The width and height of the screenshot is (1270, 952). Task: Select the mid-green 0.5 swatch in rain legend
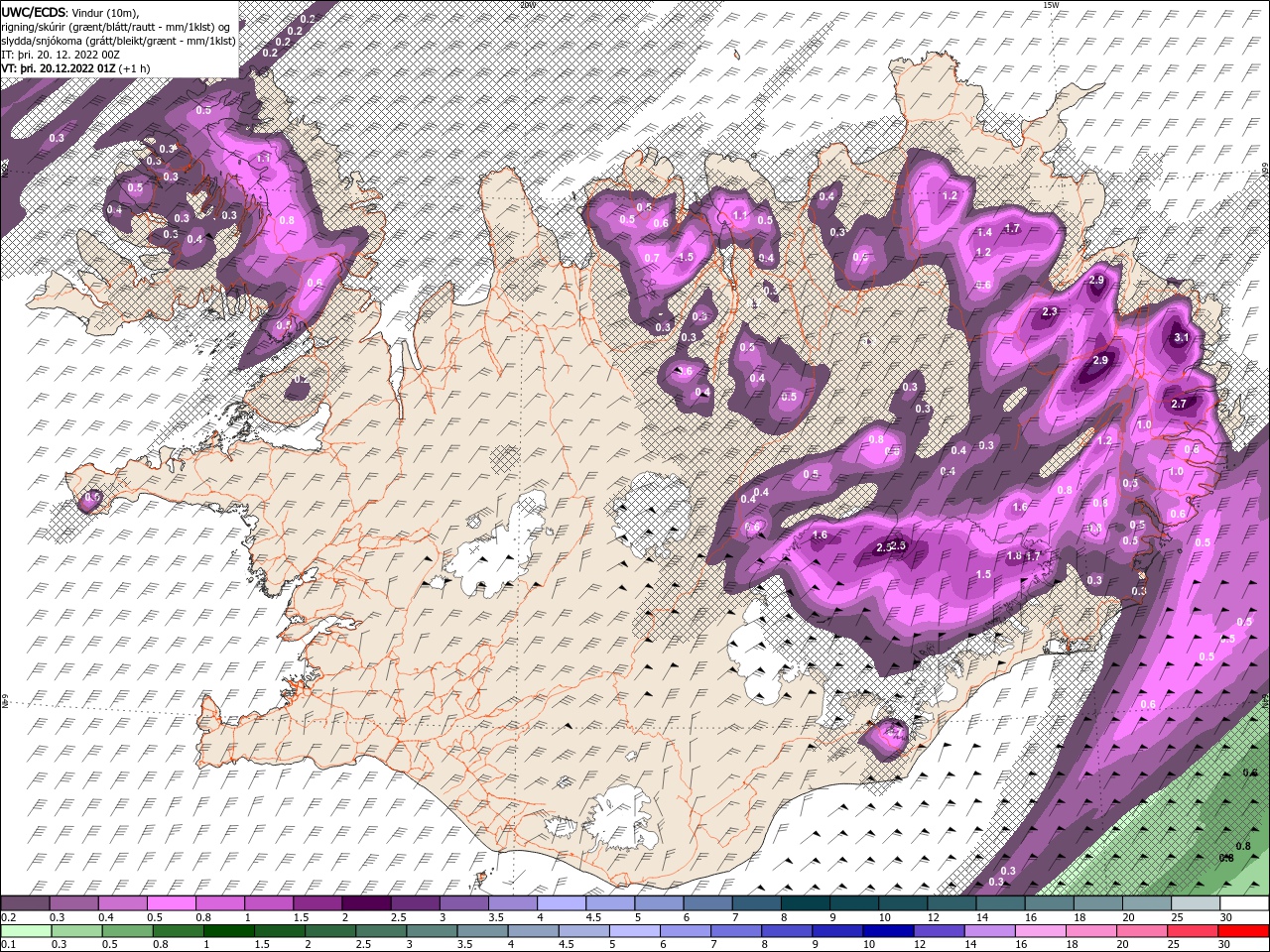click(127, 931)
